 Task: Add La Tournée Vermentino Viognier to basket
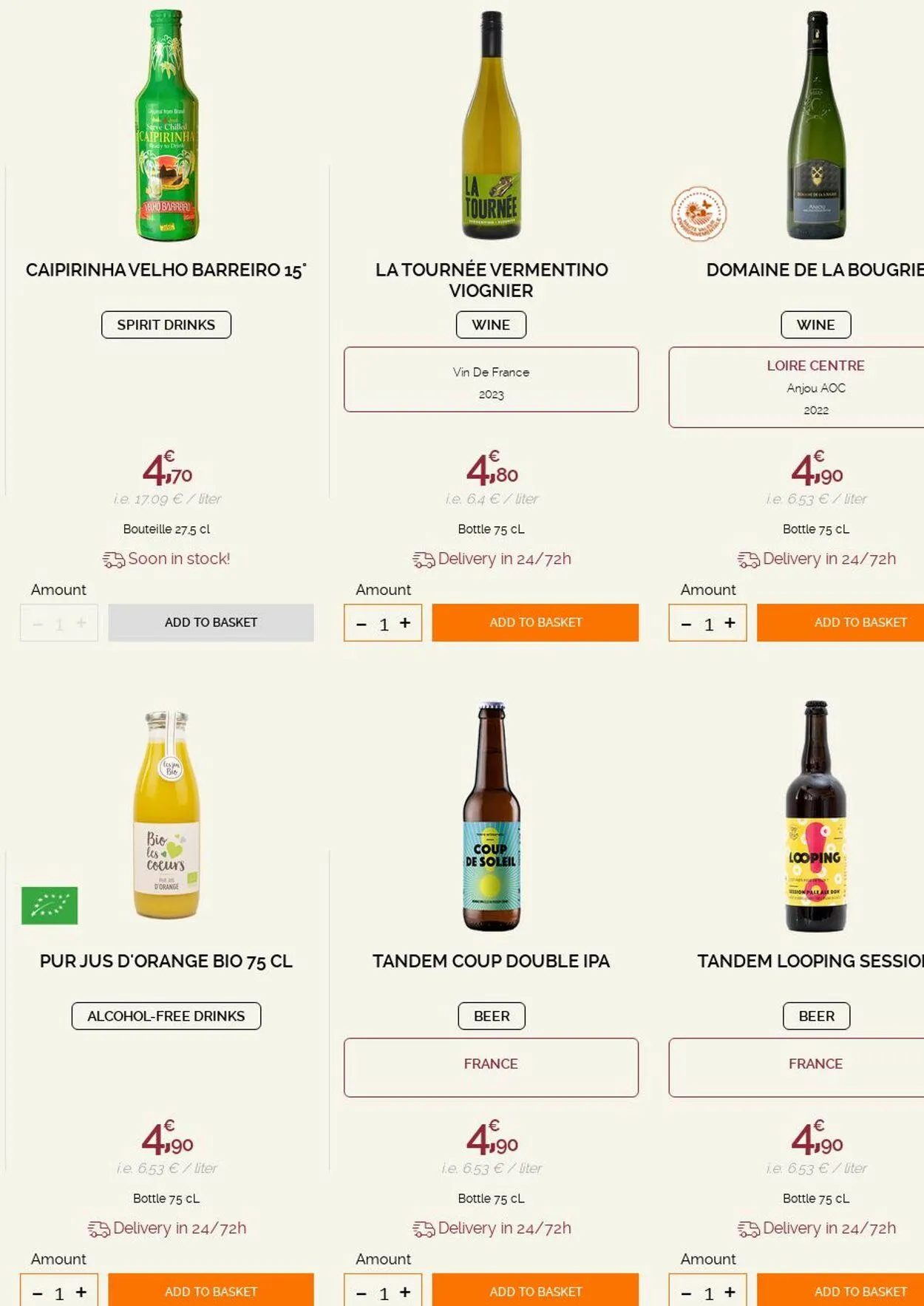[535, 622]
